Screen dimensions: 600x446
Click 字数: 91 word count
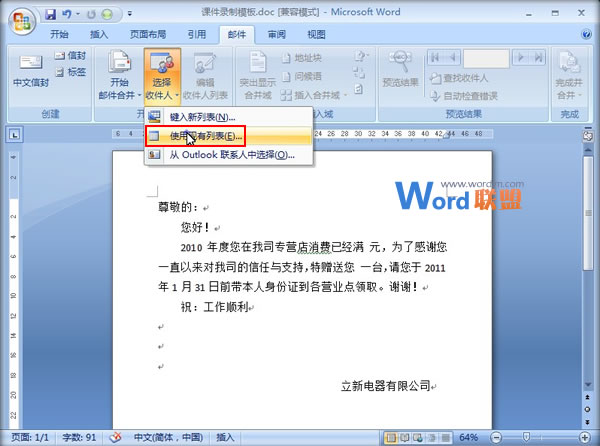coord(79,438)
